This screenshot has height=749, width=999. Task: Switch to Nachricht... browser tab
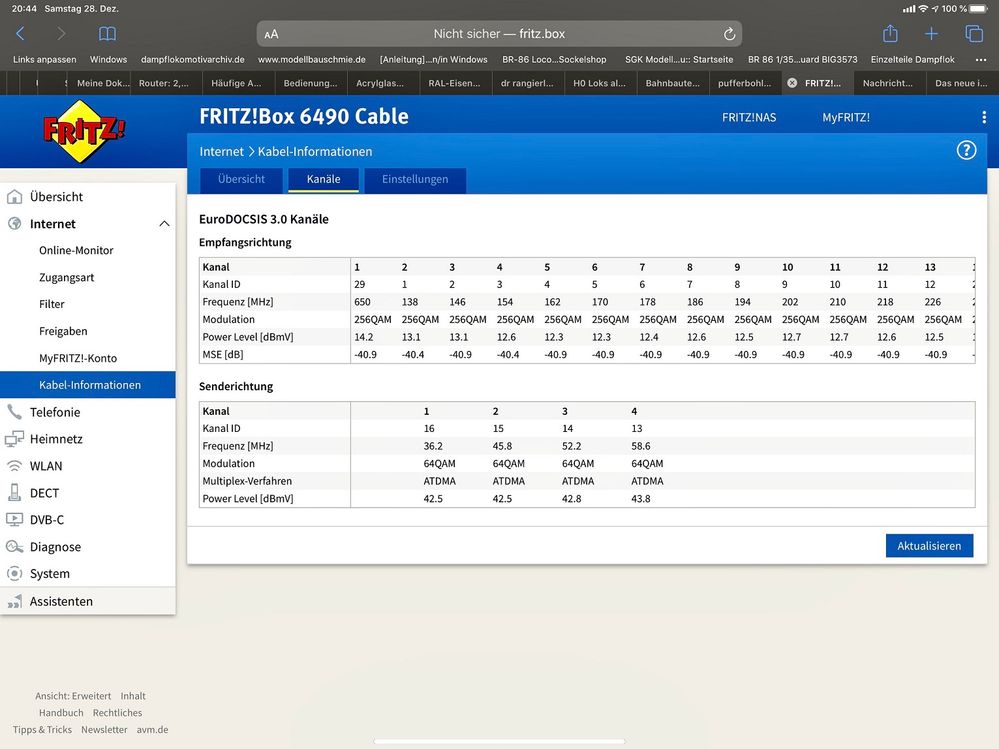tap(888, 83)
